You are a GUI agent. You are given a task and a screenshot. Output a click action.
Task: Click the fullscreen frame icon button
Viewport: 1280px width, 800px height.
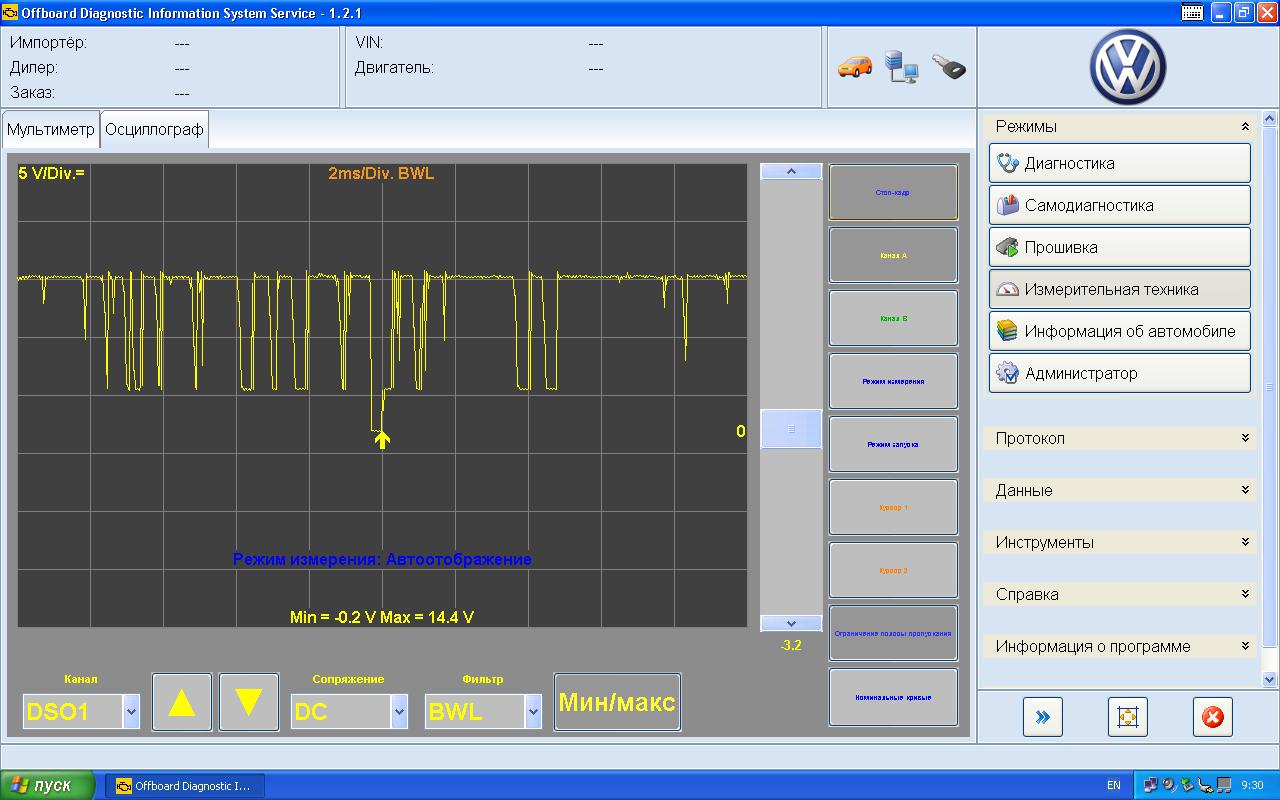[1128, 716]
